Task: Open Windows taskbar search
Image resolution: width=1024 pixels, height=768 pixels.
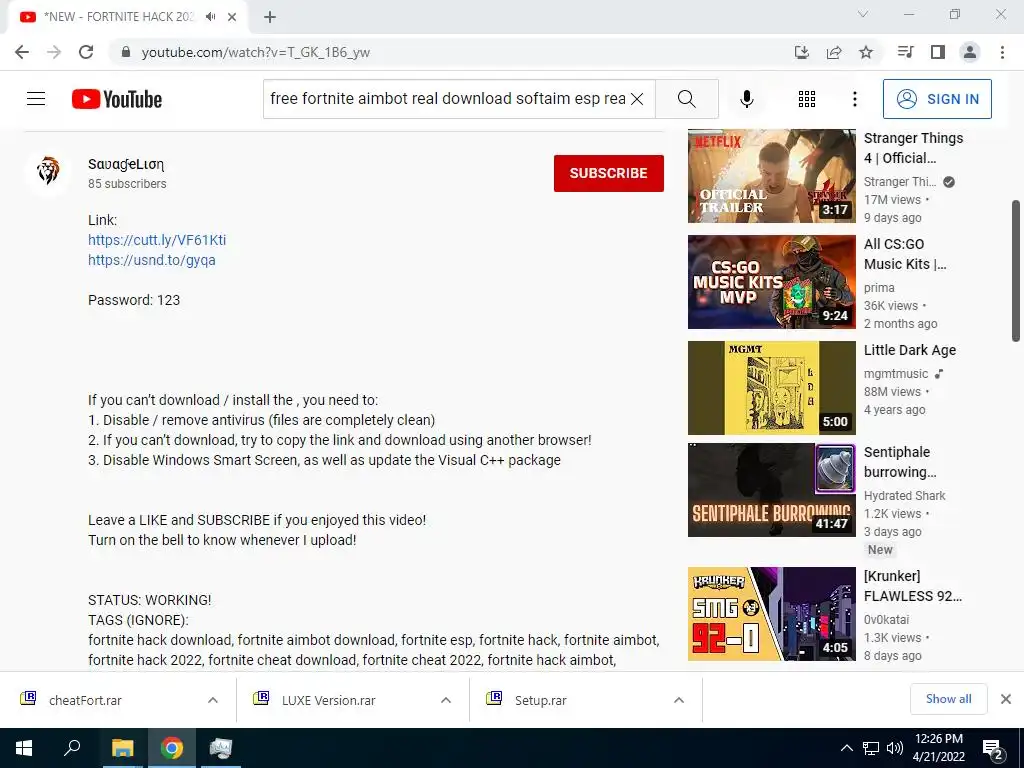Action: pos(72,748)
